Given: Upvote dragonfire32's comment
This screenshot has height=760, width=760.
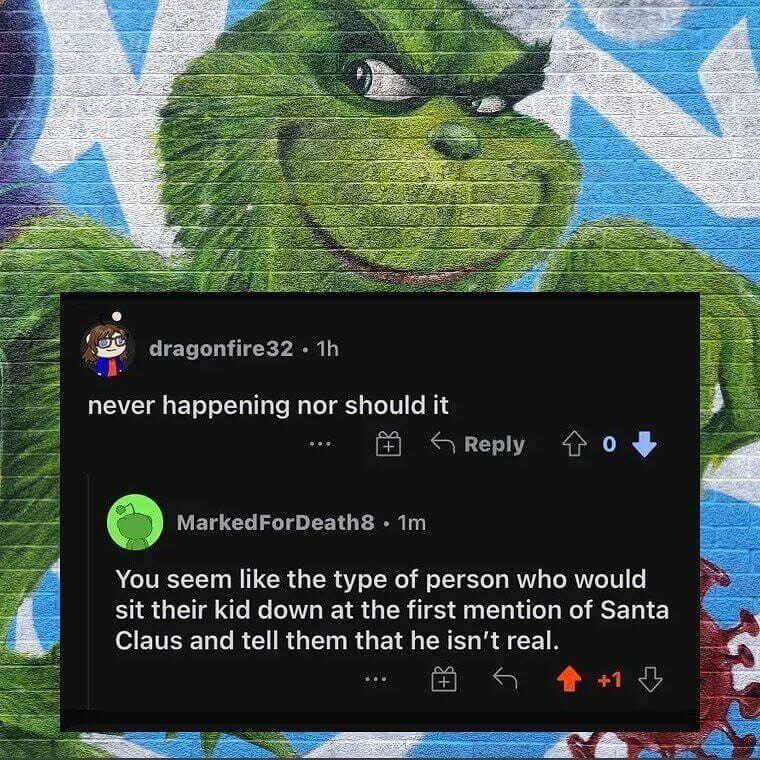Looking at the screenshot, I should click(574, 444).
